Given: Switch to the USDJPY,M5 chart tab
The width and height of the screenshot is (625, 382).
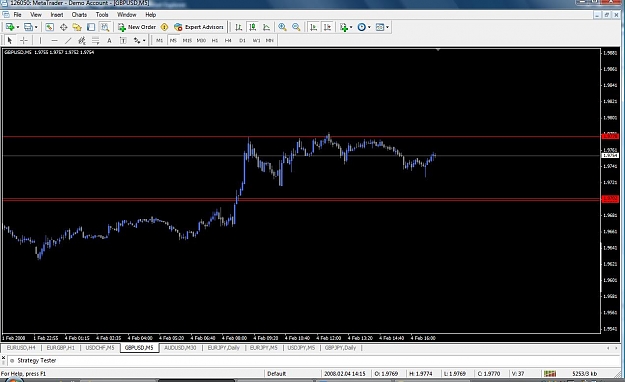Looking at the screenshot, I should coord(301,348).
